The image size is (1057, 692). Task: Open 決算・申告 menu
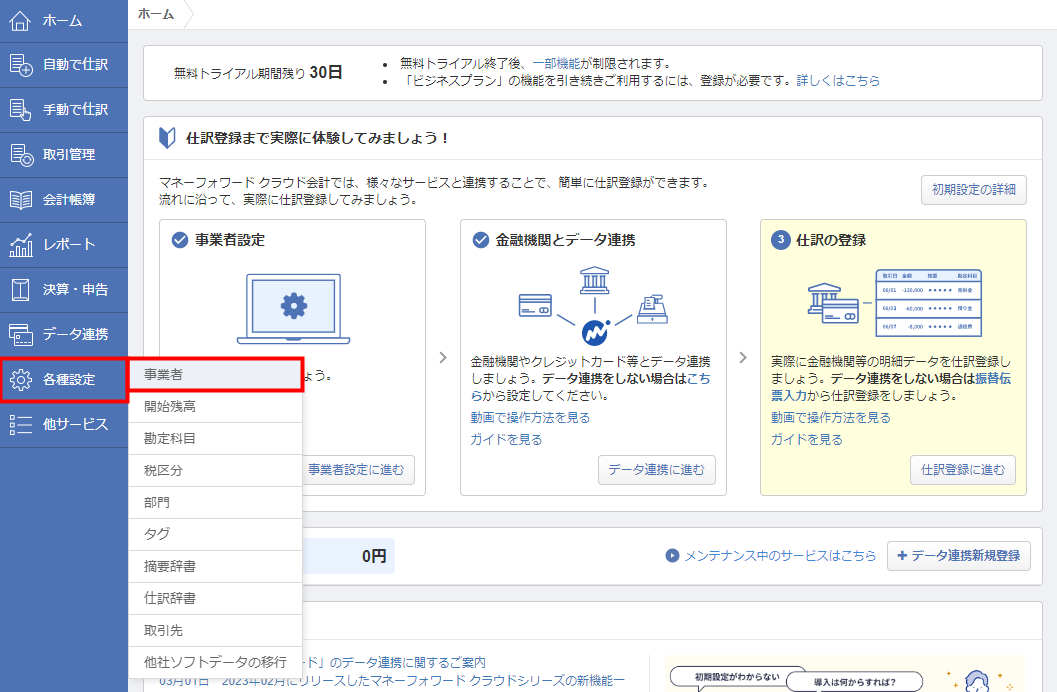(63, 290)
